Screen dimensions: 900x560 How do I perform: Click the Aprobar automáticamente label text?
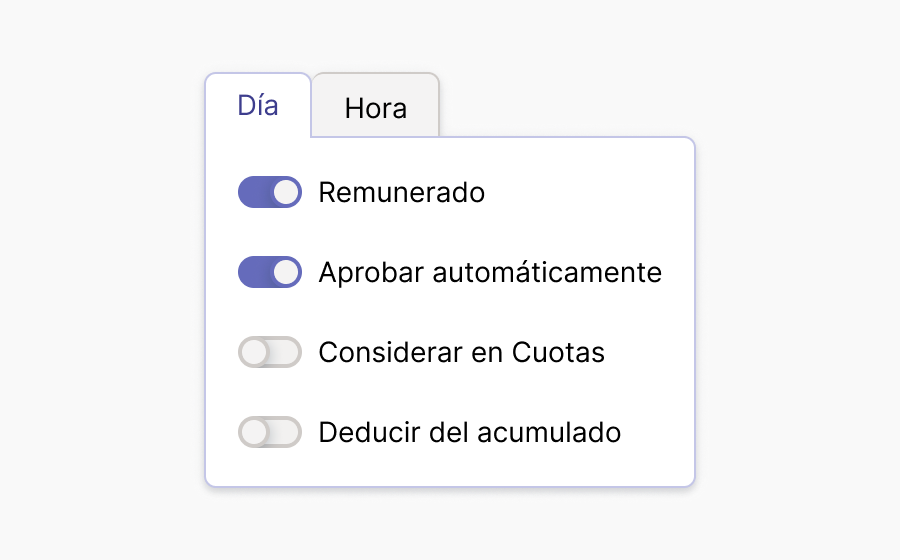click(x=490, y=272)
